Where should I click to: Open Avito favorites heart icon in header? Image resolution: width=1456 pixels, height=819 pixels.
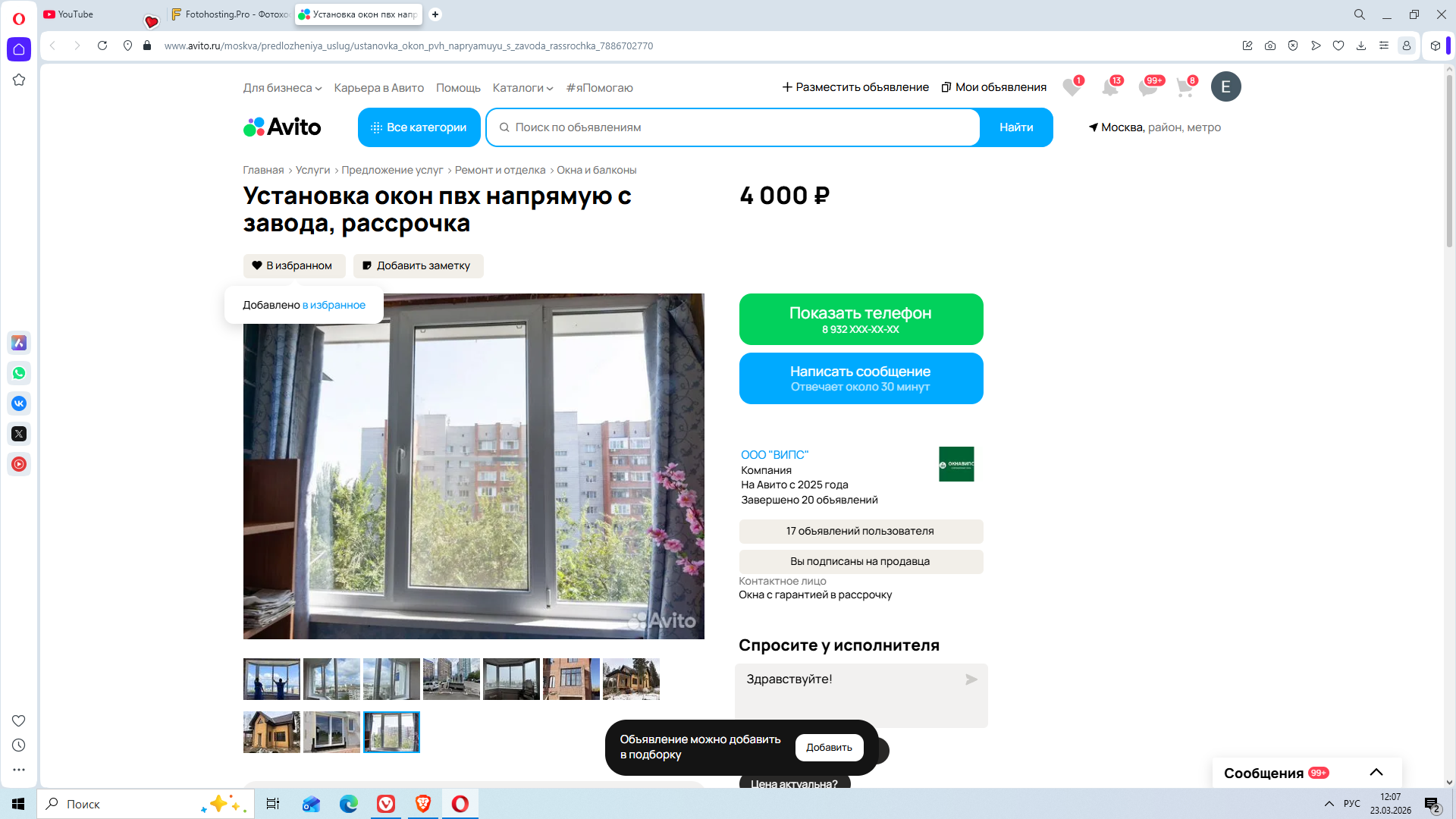pos(1071,88)
